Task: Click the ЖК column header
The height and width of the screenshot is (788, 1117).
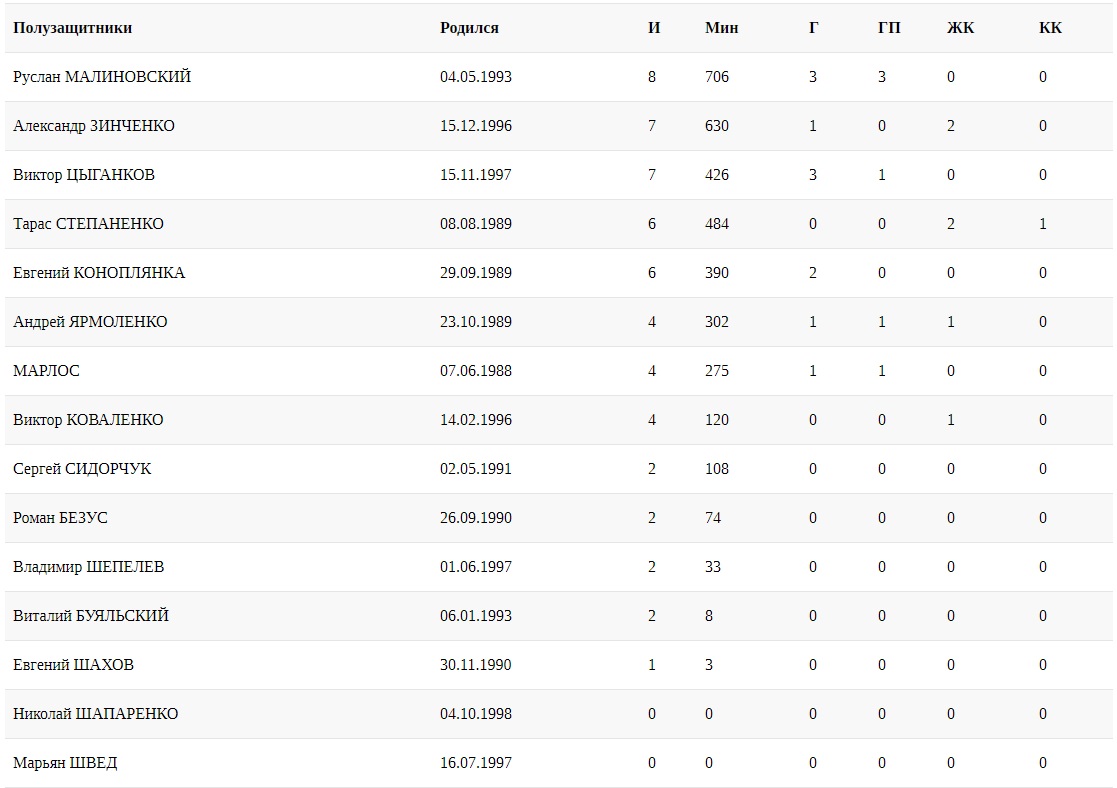Action: pyautogui.click(x=960, y=28)
